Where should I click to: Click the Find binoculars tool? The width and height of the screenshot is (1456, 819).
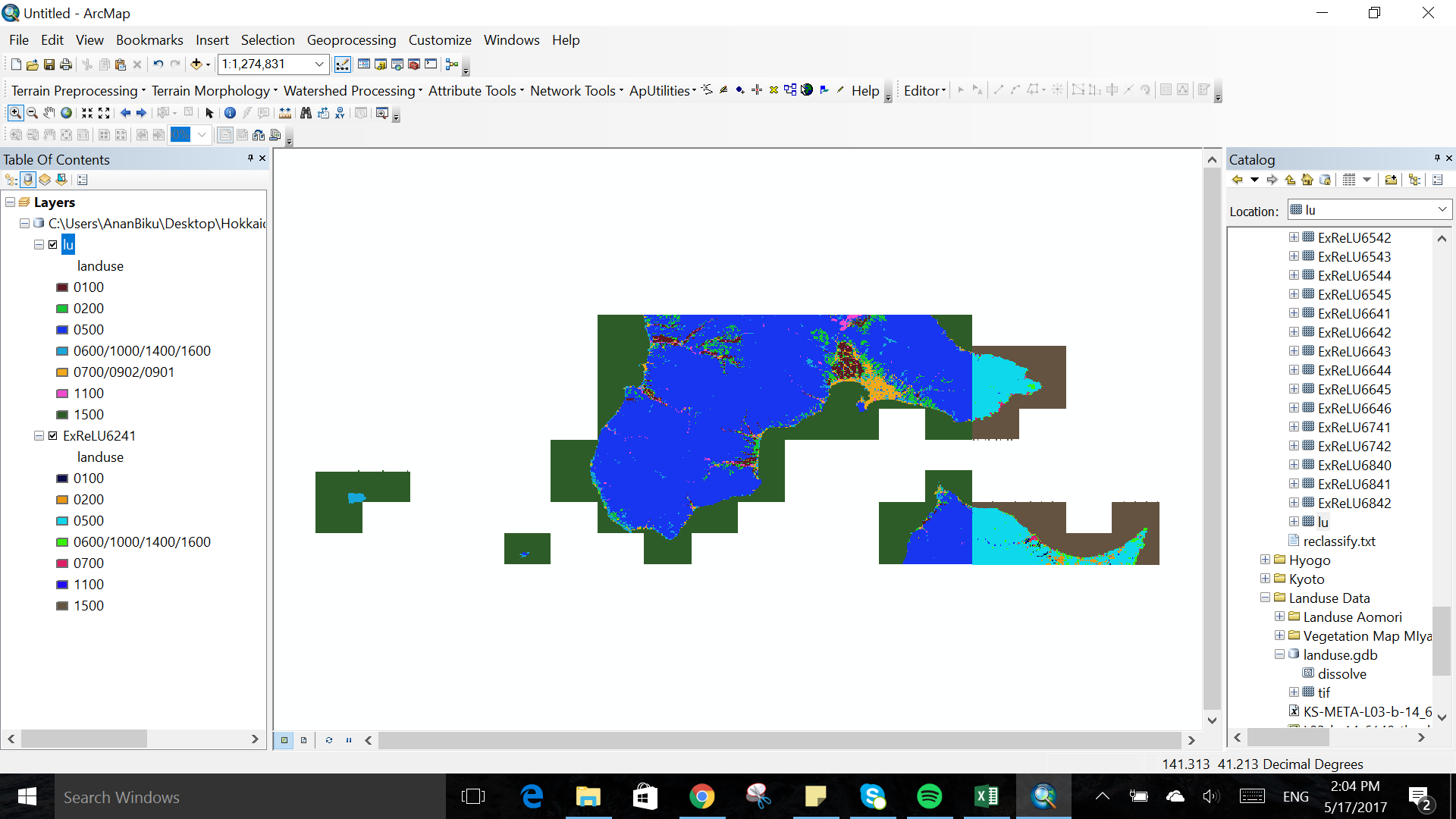point(306,113)
